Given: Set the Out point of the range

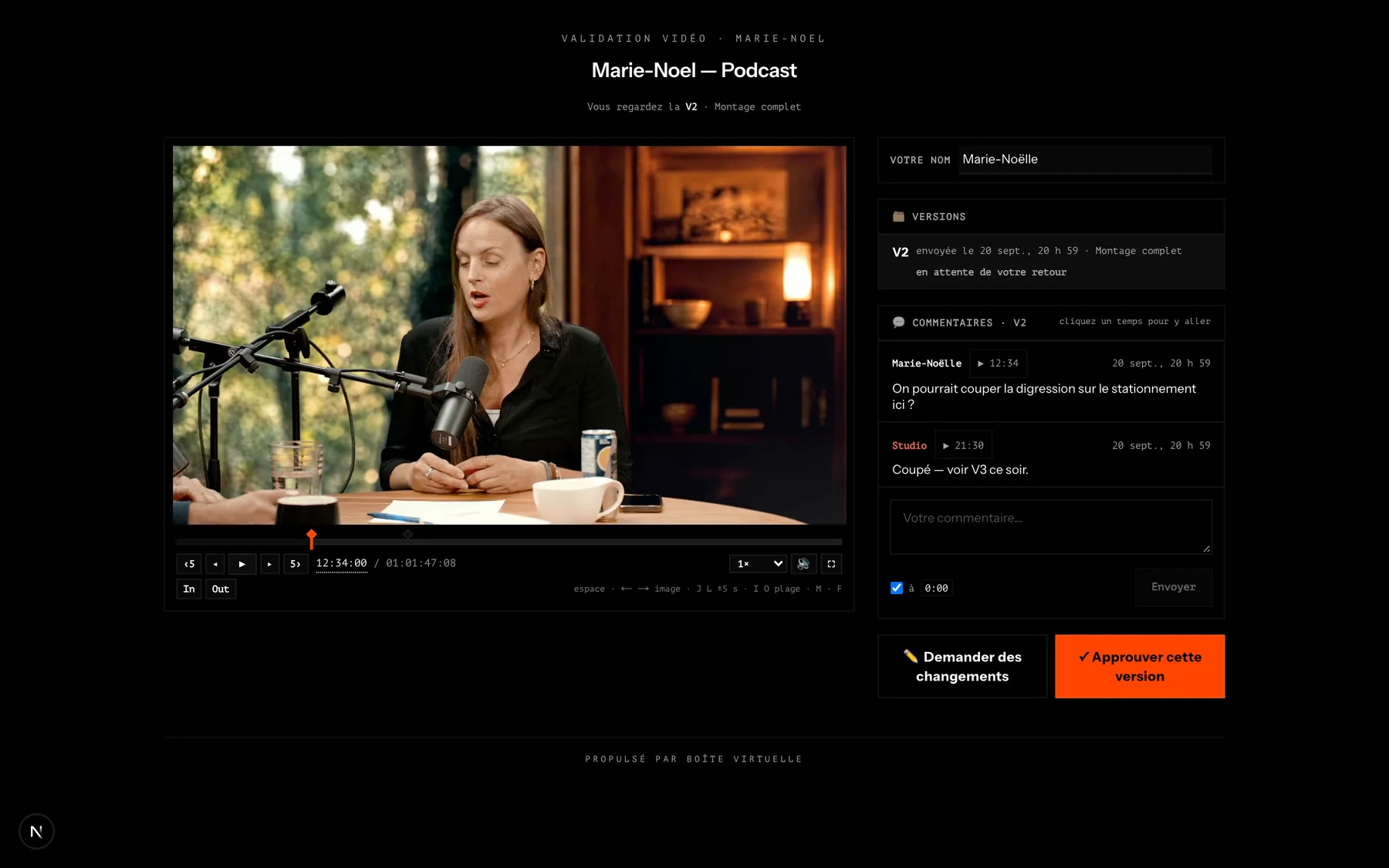Looking at the screenshot, I should coord(221,589).
